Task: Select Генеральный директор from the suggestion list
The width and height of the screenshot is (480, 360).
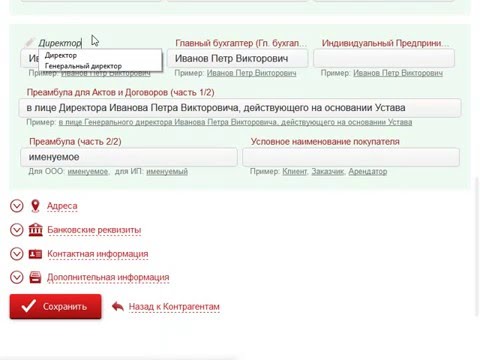Action: pos(100,66)
